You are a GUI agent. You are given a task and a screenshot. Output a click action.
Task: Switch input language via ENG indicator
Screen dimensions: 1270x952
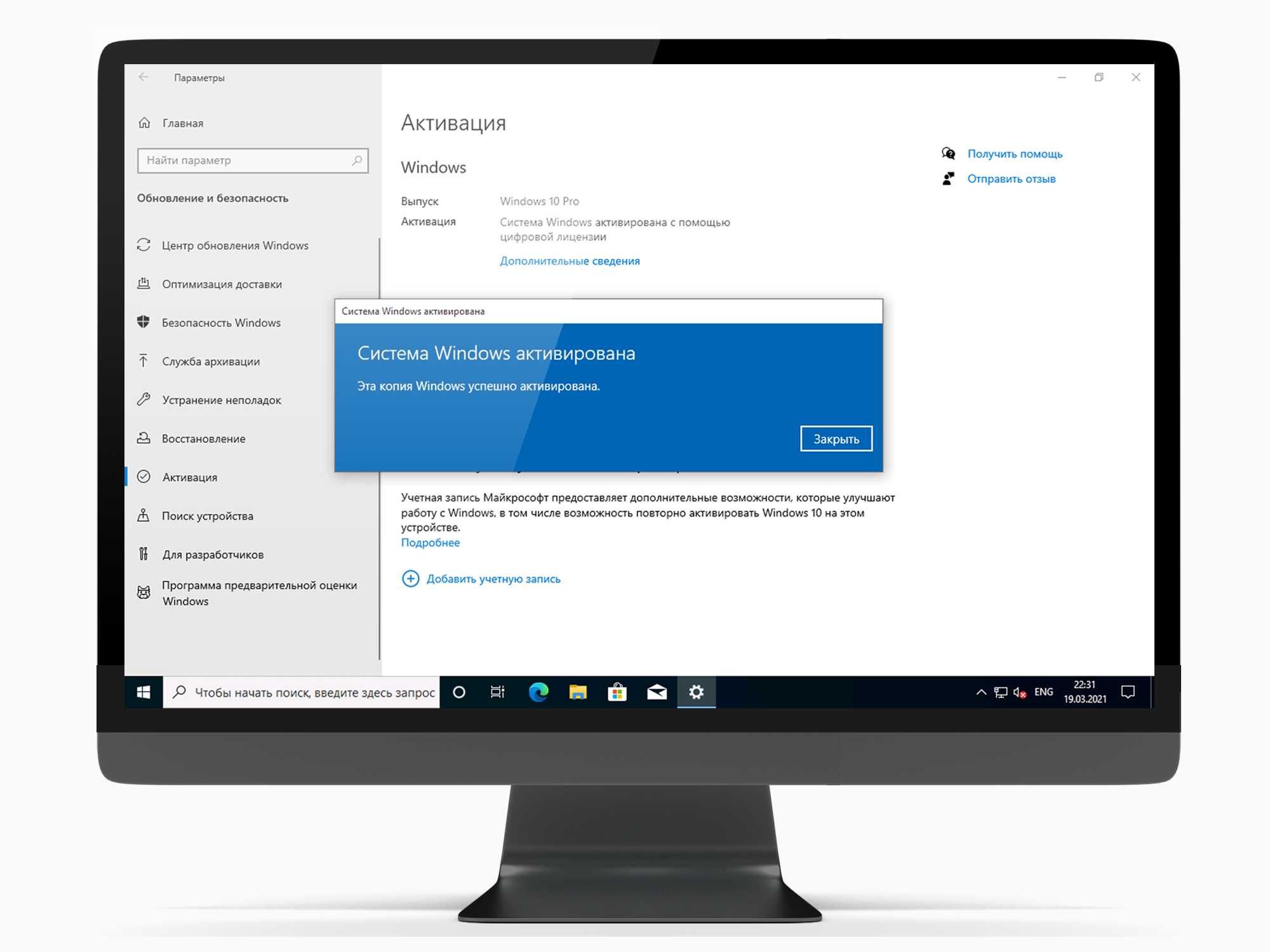click(1043, 692)
